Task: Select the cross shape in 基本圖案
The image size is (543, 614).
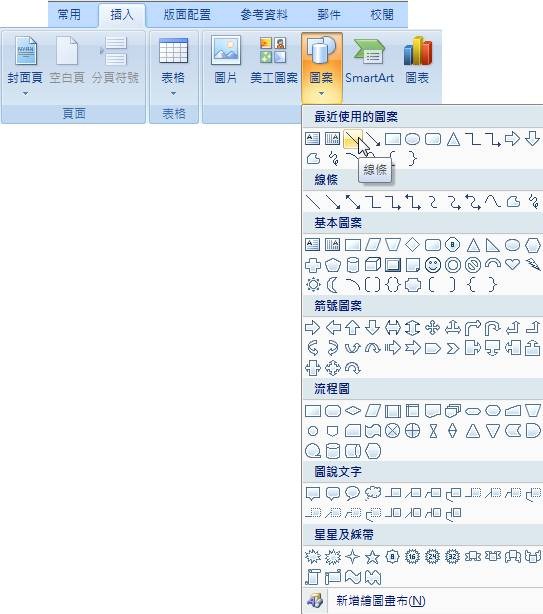Action: 313,265
